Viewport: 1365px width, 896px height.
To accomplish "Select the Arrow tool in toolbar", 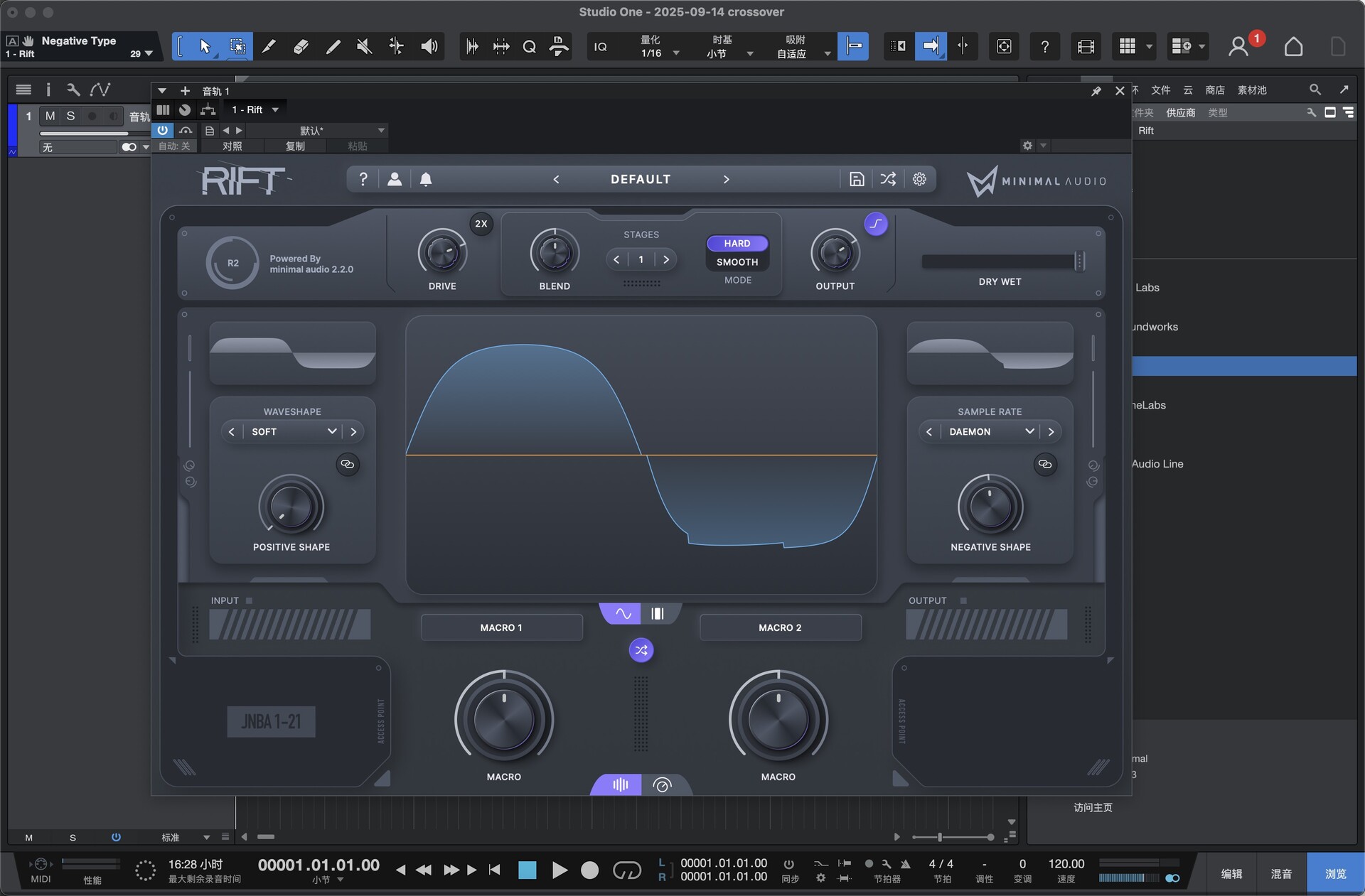I will pos(205,47).
